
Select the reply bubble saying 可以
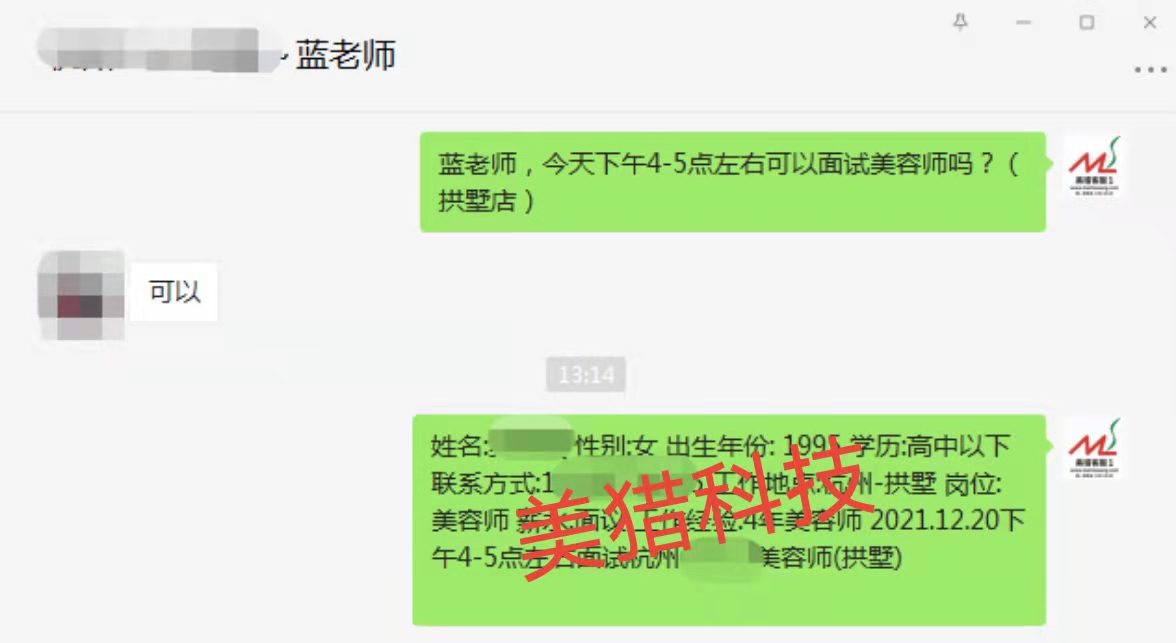coord(174,292)
